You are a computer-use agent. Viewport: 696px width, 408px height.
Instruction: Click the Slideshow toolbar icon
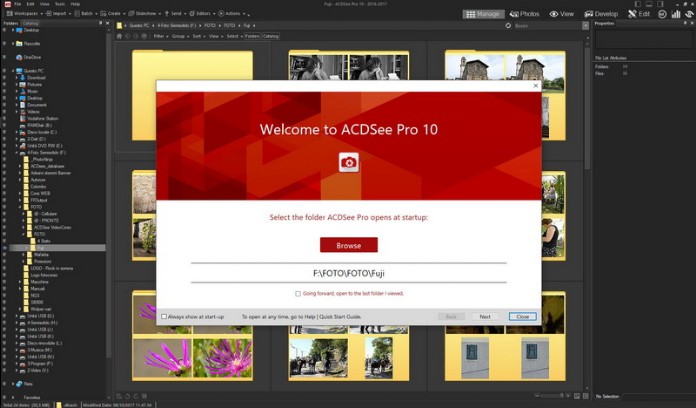[131, 14]
